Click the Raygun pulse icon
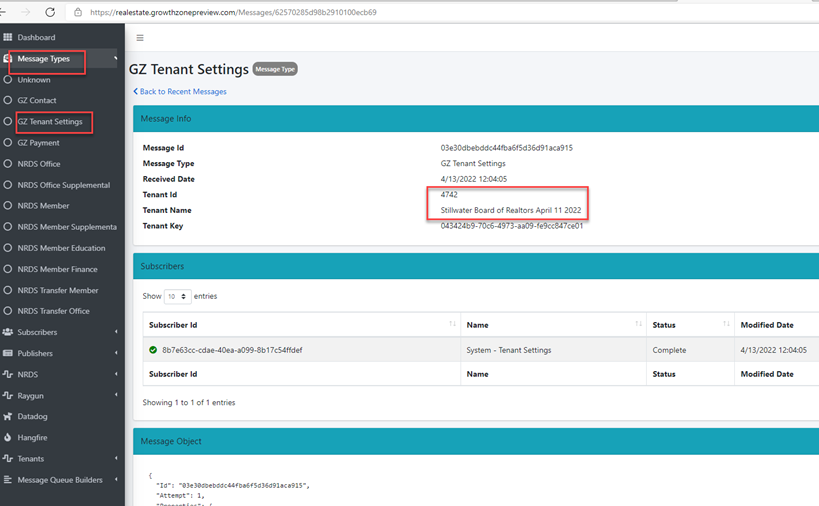 click(8, 396)
